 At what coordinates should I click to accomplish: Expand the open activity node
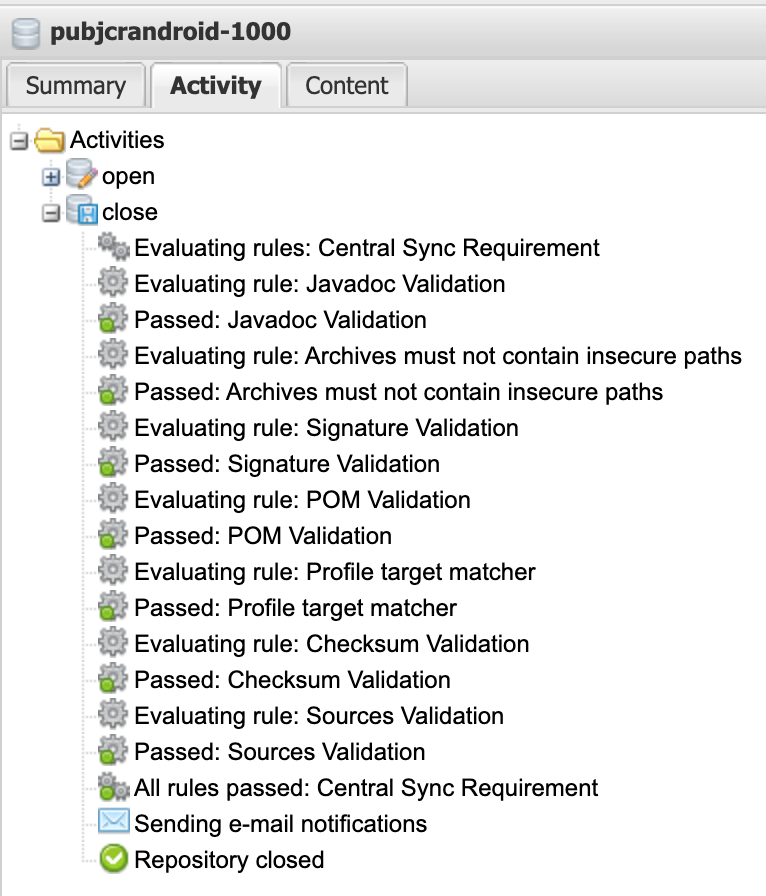(x=51, y=177)
